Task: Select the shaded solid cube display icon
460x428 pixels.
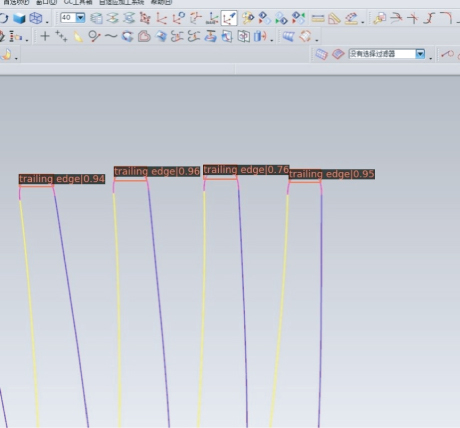Action: click(19, 18)
